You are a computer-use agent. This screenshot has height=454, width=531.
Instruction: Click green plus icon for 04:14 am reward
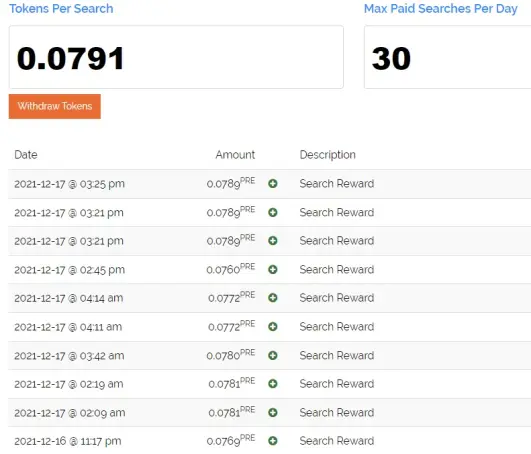pos(273,298)
